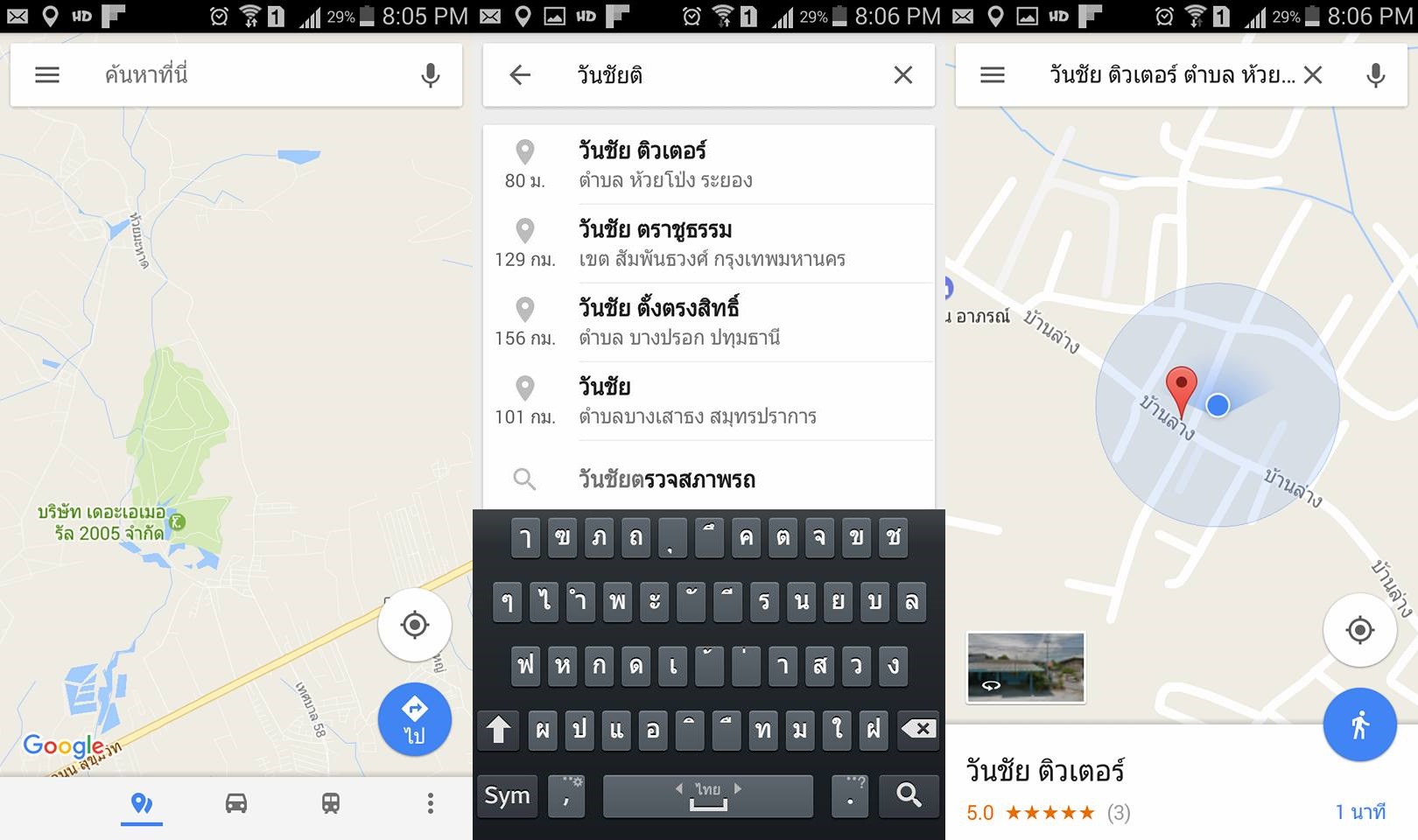
Task: Tap the keyboard search magnifier key
Action: pos(909,795)
